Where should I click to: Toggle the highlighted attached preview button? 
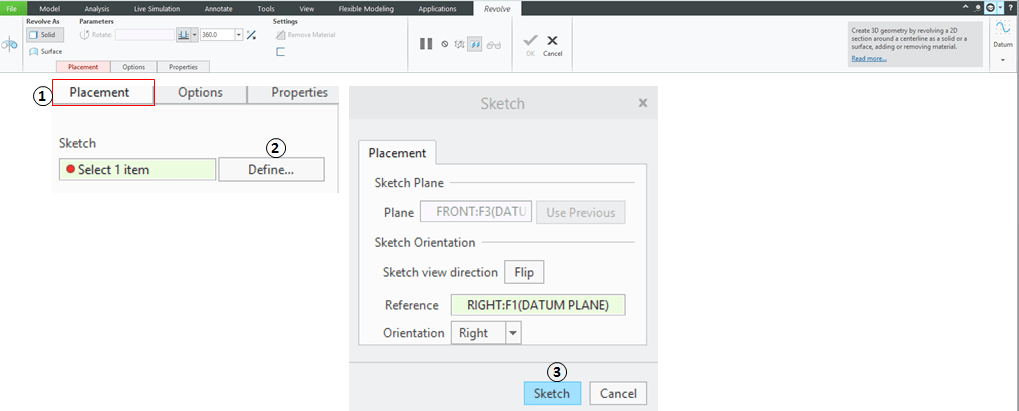(475, 44)
